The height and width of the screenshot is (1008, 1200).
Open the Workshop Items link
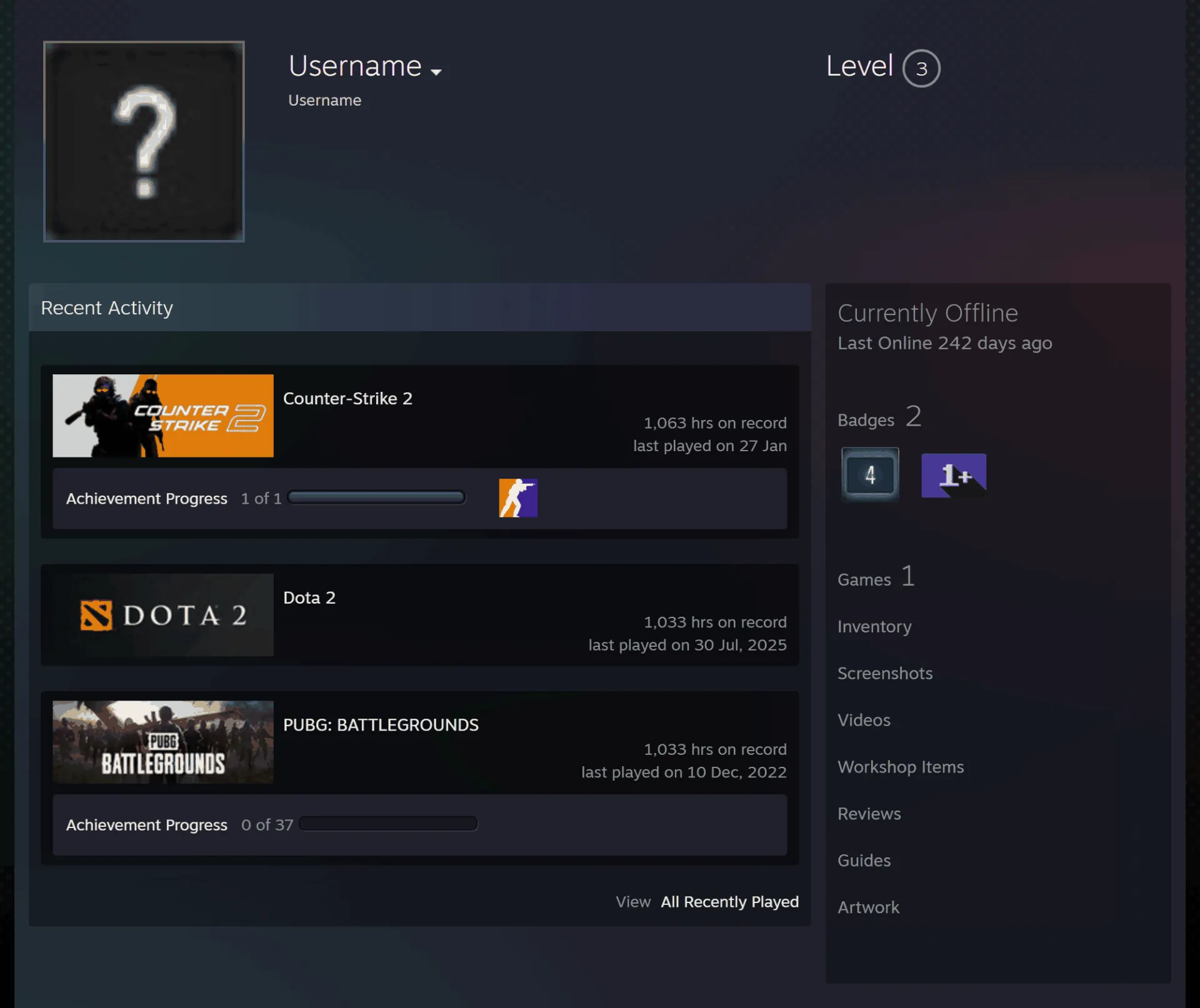coord(901,767)
